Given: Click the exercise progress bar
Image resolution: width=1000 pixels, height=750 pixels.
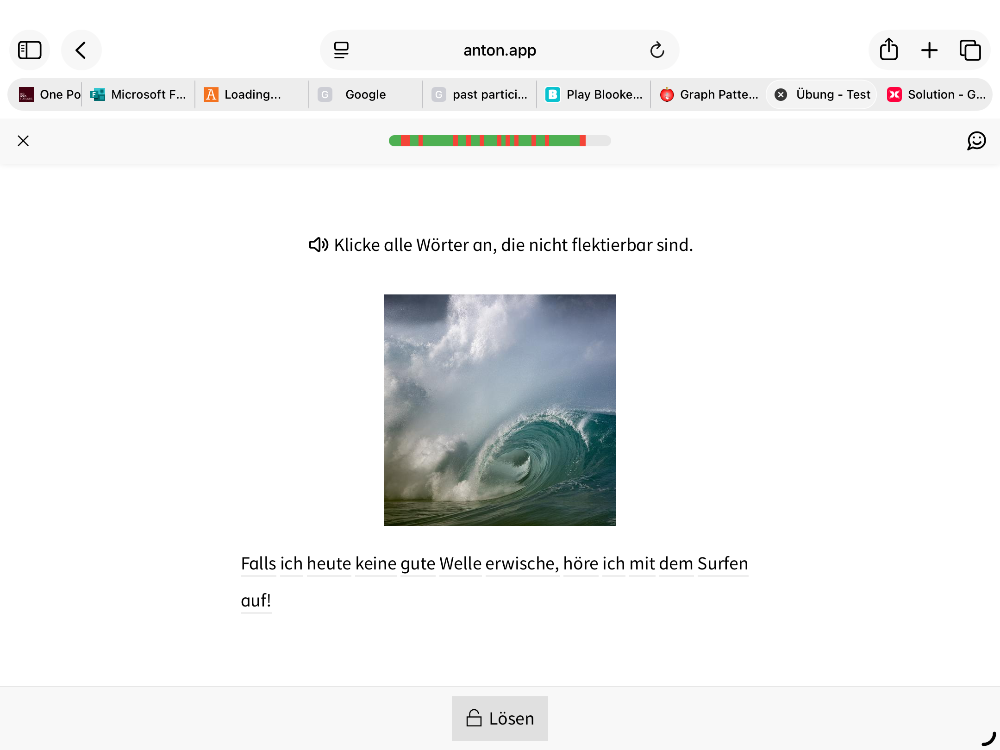Looking at the screenshot, I should coord(500,141).
